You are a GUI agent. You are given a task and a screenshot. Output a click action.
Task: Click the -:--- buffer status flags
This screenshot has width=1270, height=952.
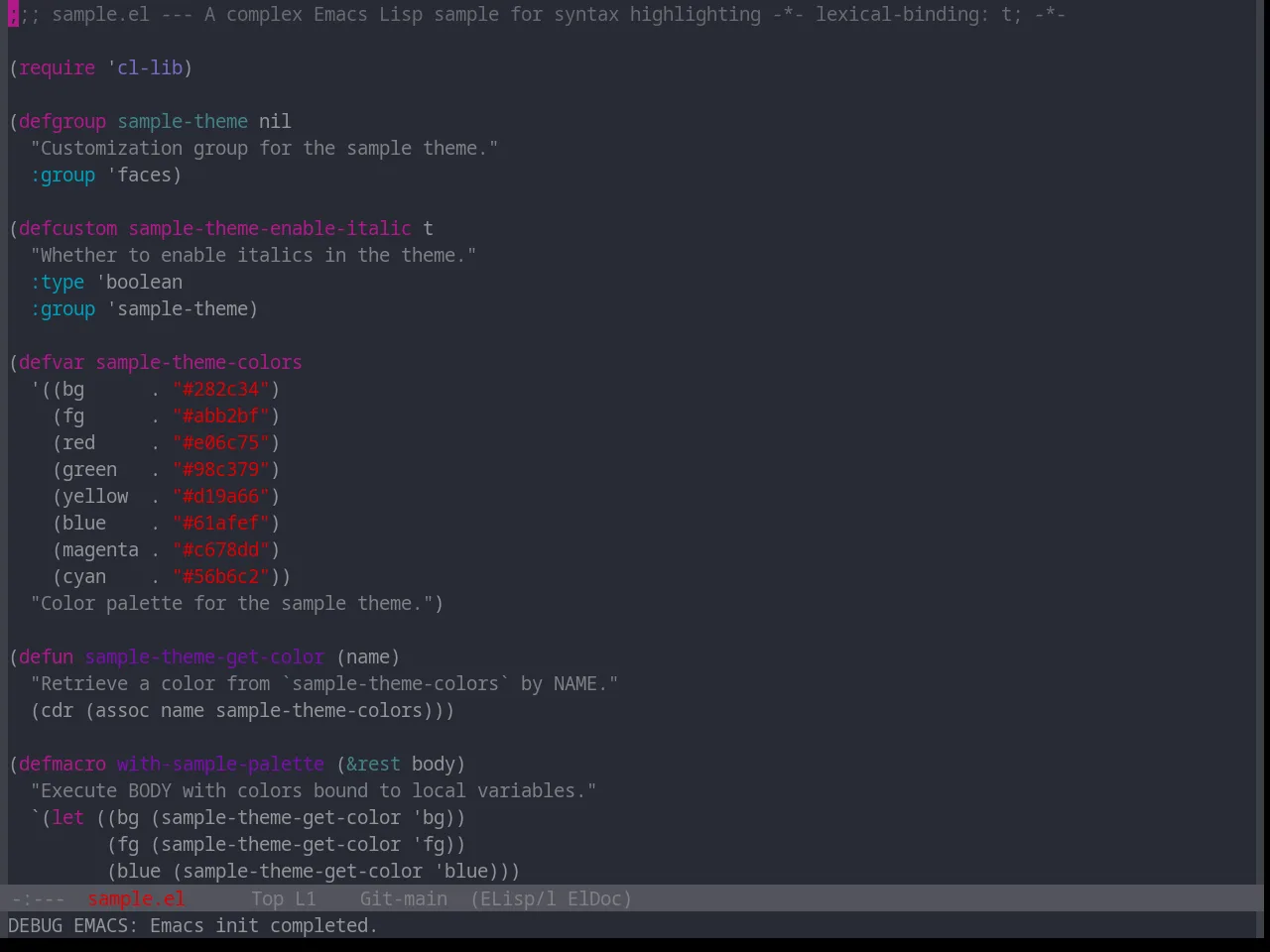click(38, 898)
